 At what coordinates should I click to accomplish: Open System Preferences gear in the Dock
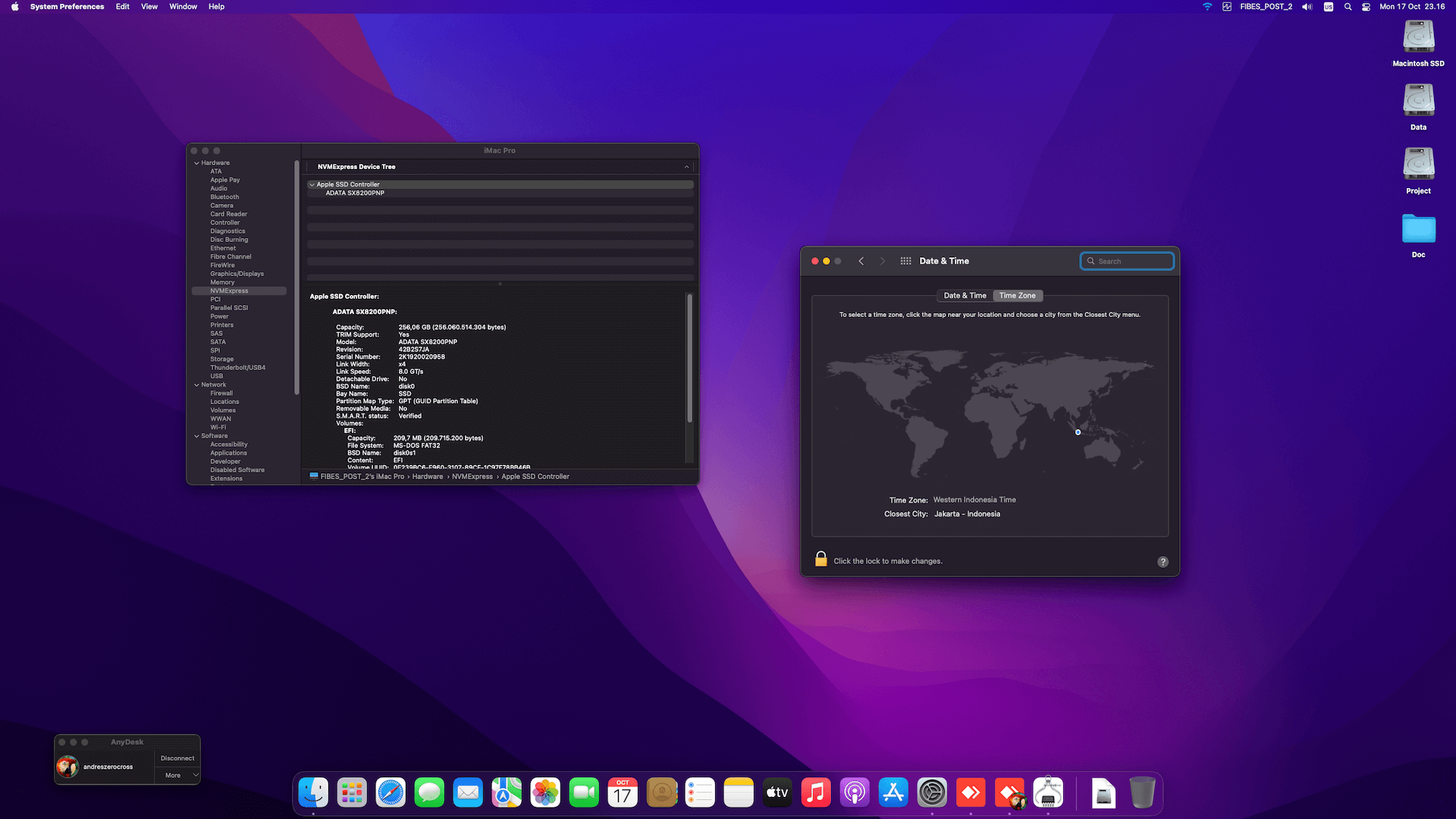(x=932, y=792)
